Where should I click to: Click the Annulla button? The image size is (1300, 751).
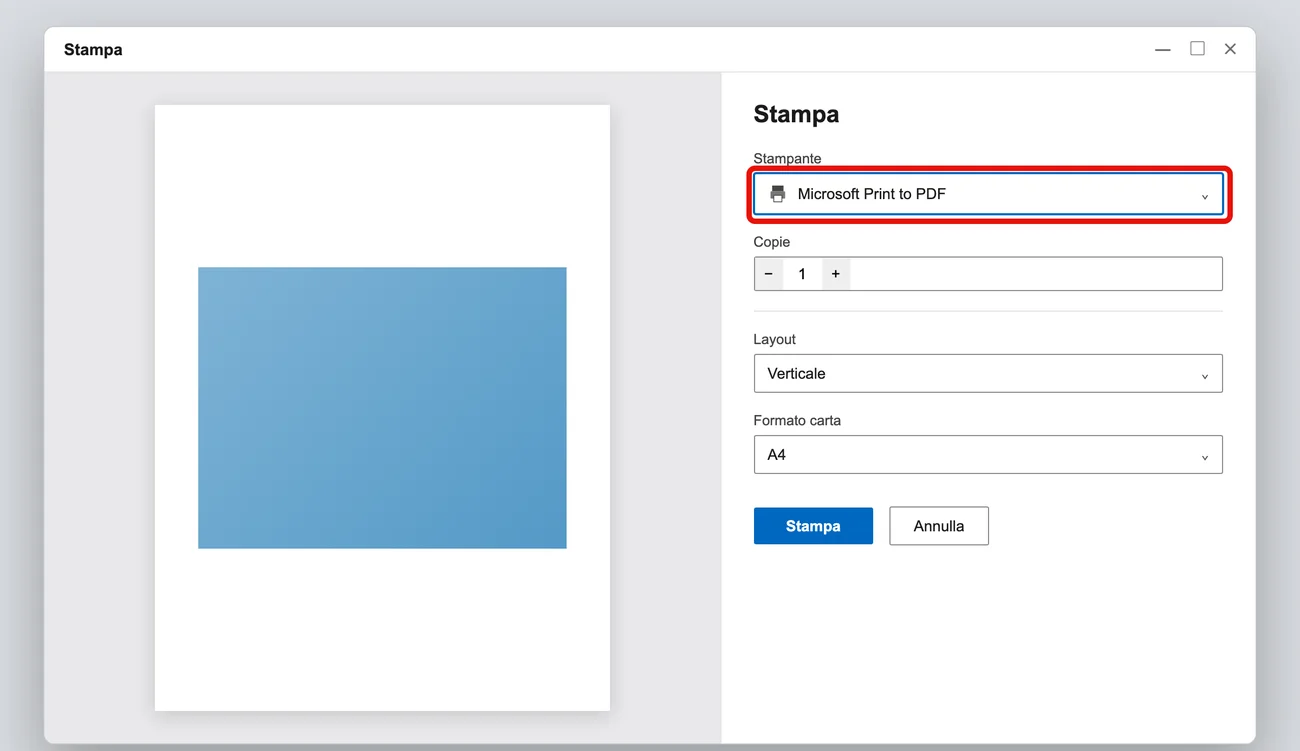[x=939, y=526]
